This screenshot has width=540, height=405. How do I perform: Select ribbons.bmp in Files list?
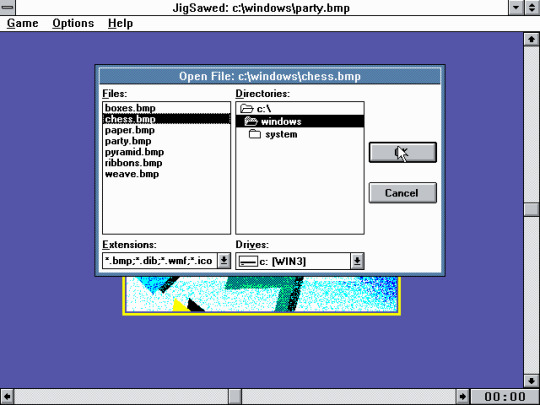(x=166, y=163)
